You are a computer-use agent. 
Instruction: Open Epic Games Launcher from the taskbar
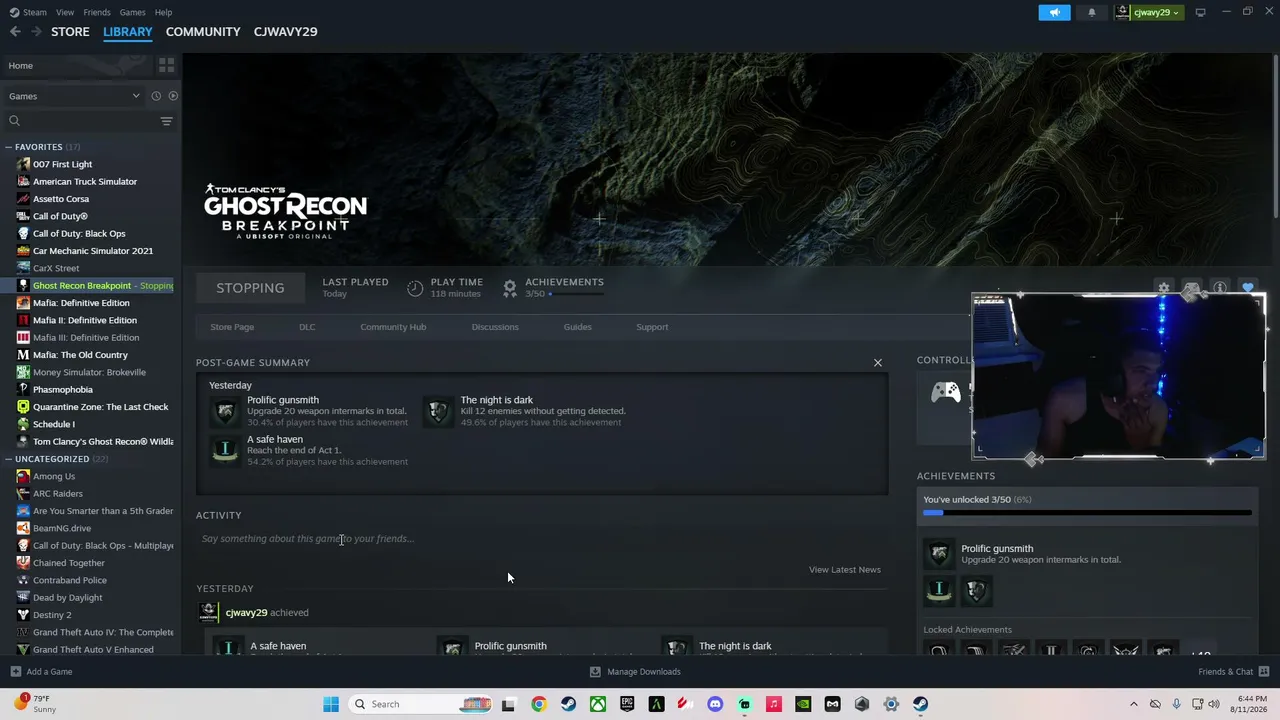627,704
